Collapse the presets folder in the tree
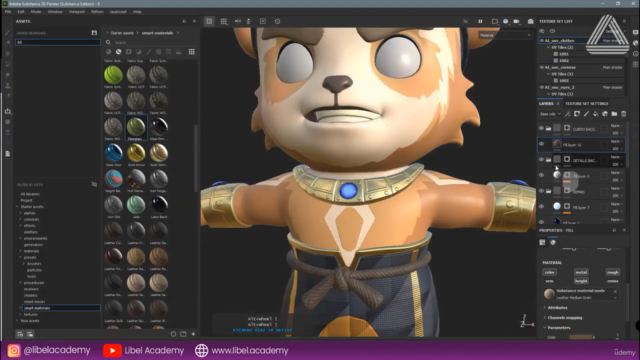 point(20,257)
